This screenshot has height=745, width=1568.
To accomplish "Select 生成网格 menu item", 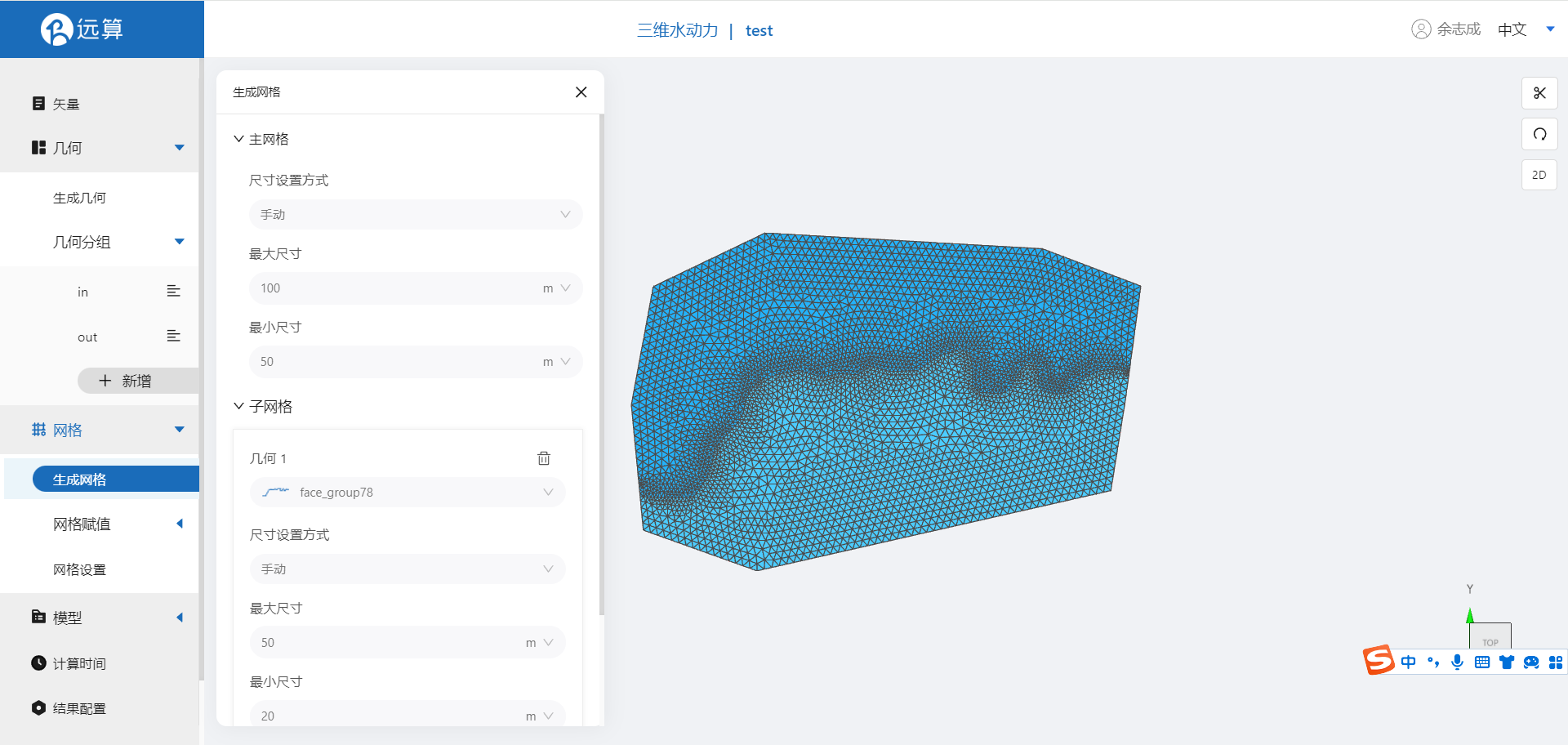I will 115,480.
